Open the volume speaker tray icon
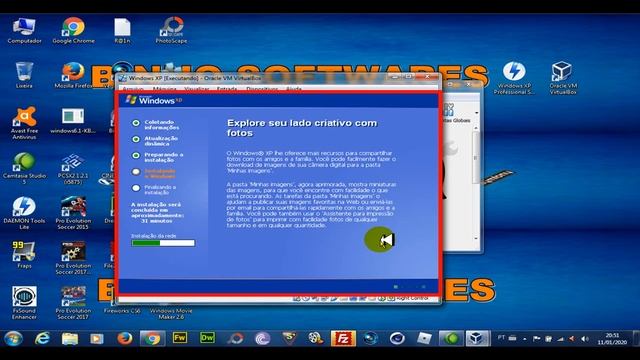 (x=585, y=339)
